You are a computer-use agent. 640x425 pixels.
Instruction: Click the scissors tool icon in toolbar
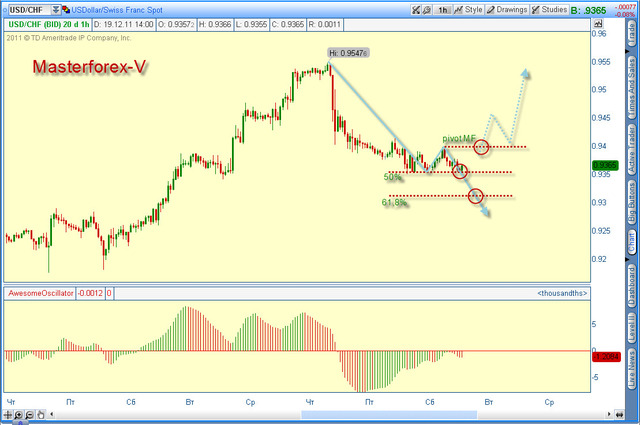coord(416,10)
